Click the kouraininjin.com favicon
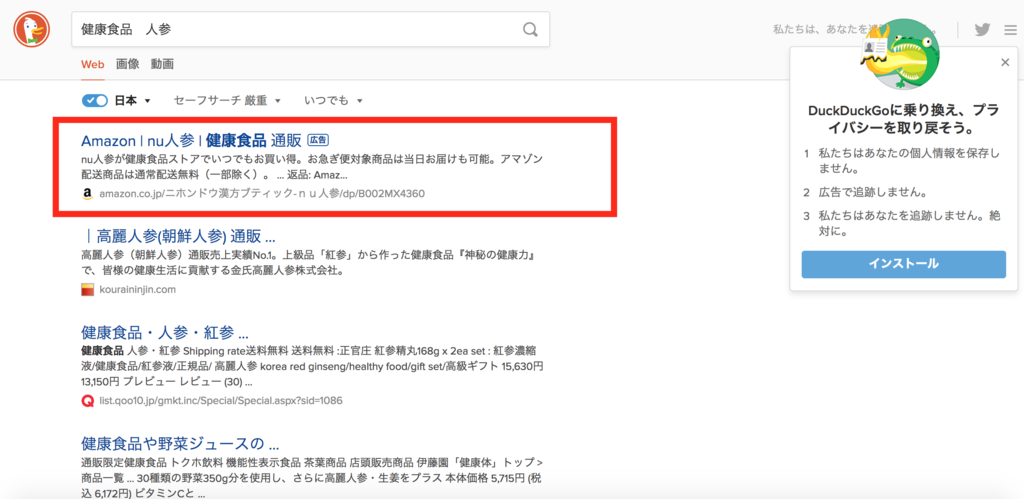This screenshot has width=1024, height=499. 88,289
